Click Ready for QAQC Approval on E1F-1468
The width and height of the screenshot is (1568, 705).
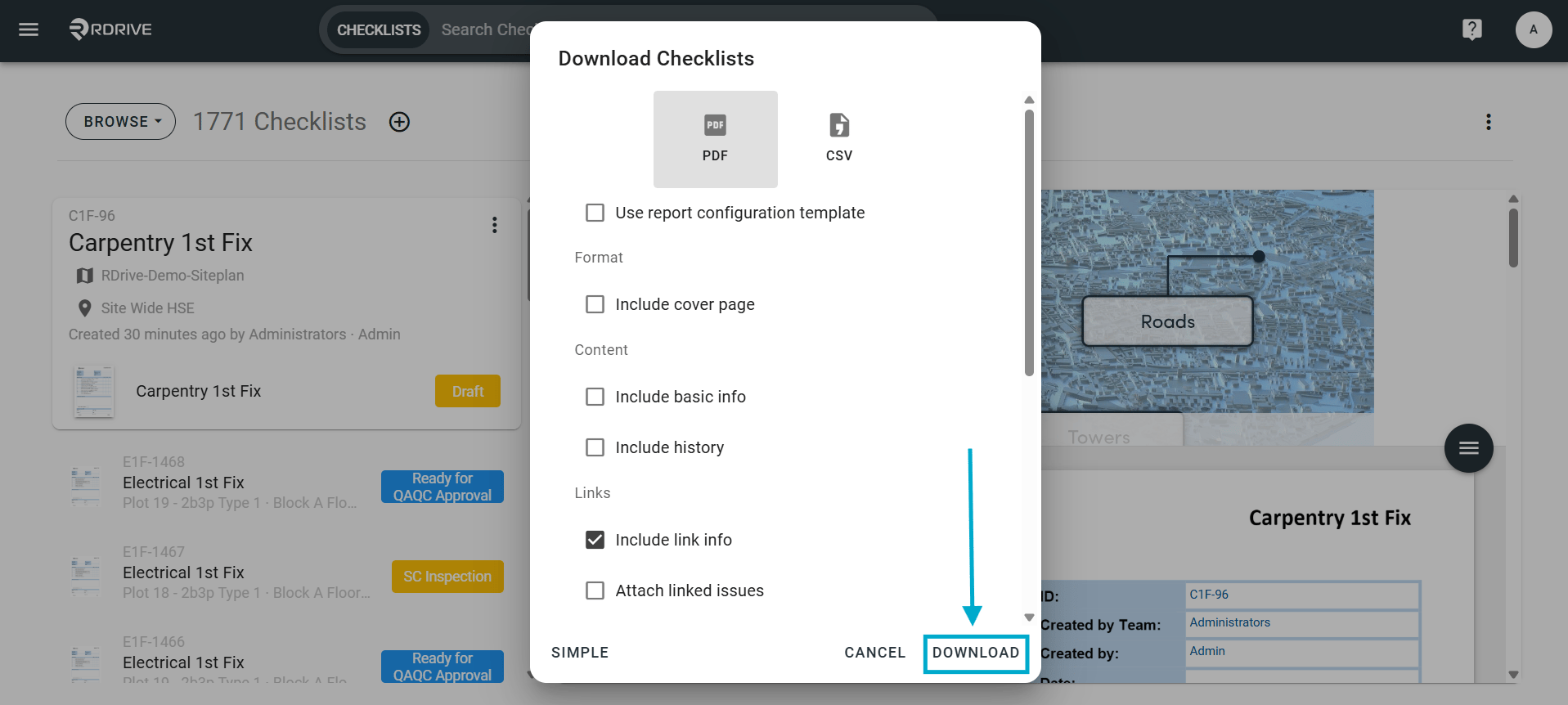(443, 487)
